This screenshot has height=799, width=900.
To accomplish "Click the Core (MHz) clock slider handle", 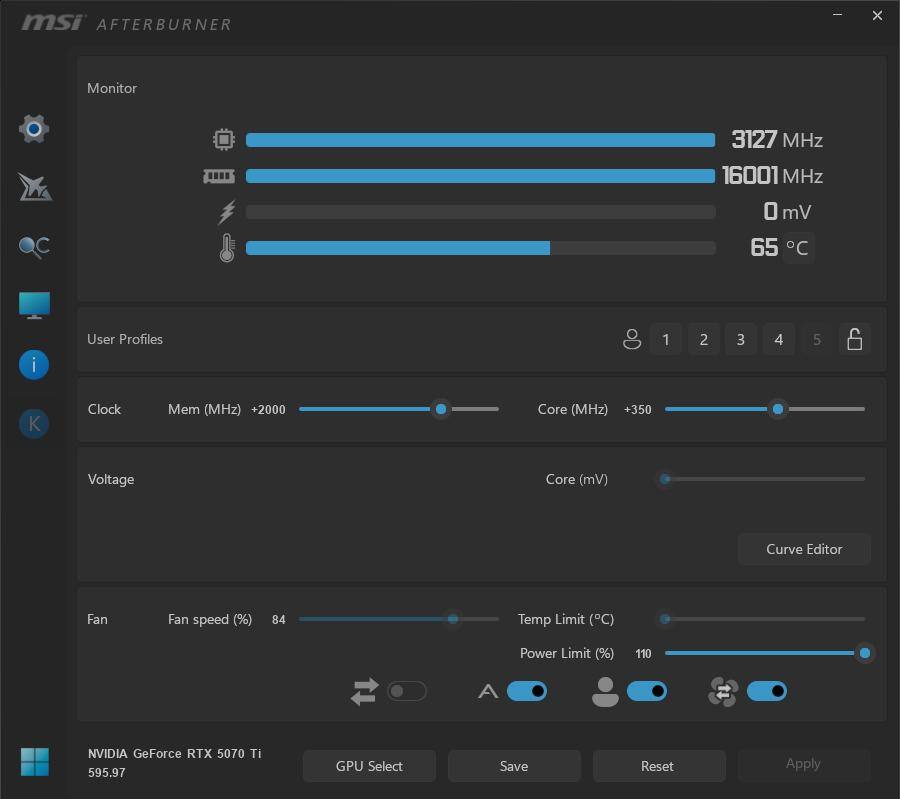I will (x=778, y=409).
